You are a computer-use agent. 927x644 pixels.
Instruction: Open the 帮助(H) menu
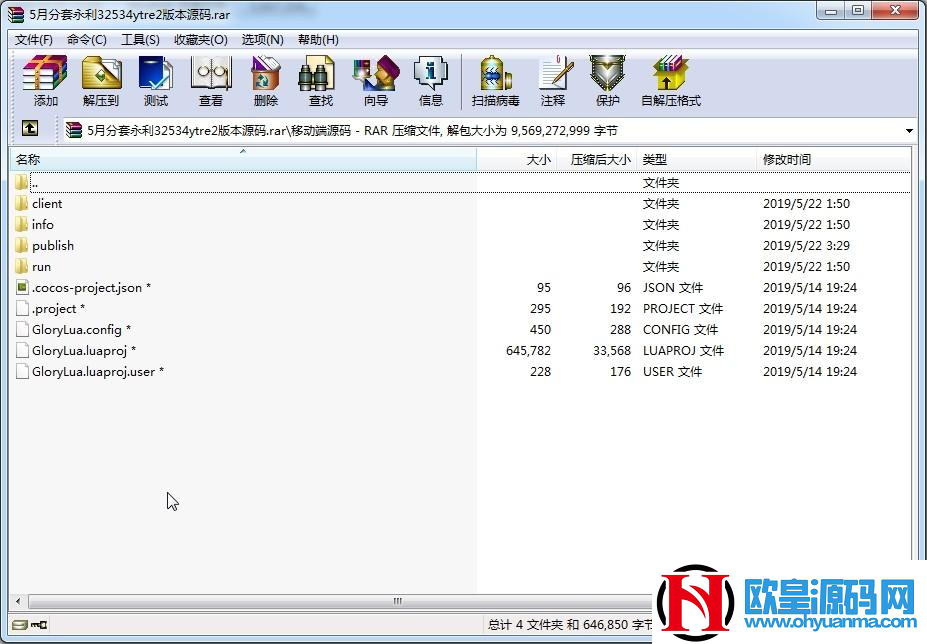tap(318, 40)
